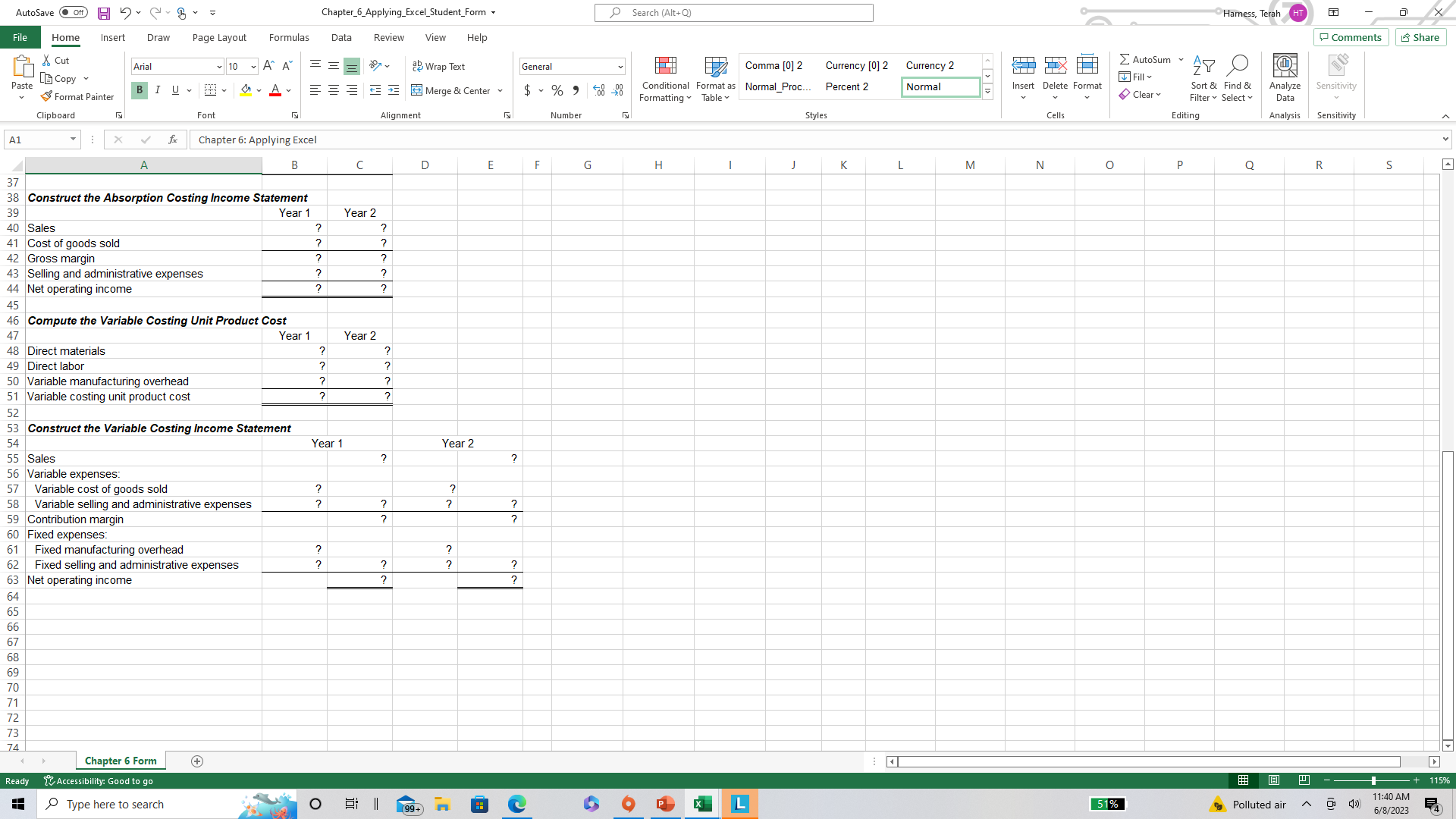
Task: Click inside the formula bar
Action: coord(531,140)
